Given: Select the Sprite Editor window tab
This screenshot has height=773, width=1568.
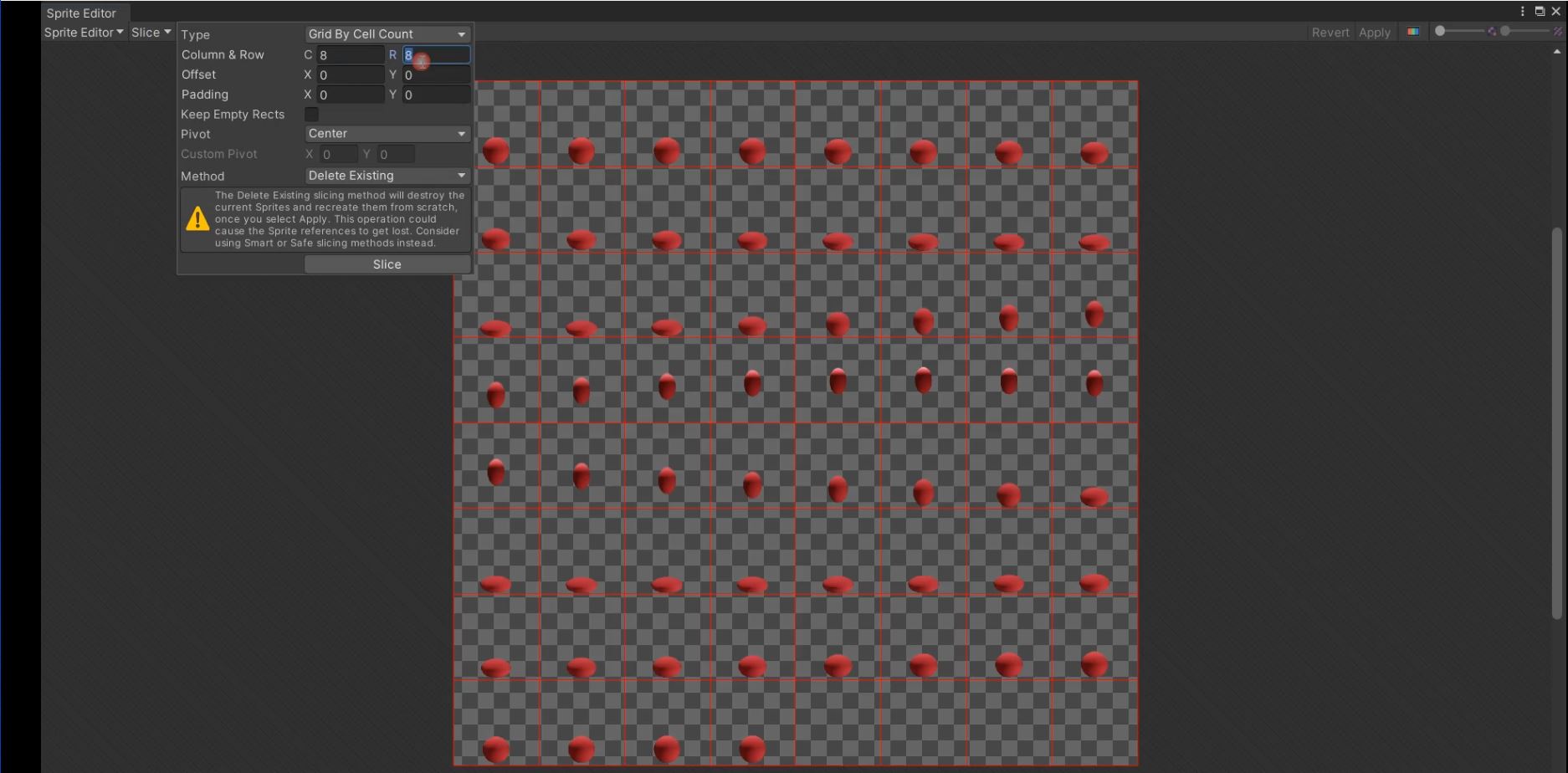Looking at the screenshot, I should (x=81, y=13).
